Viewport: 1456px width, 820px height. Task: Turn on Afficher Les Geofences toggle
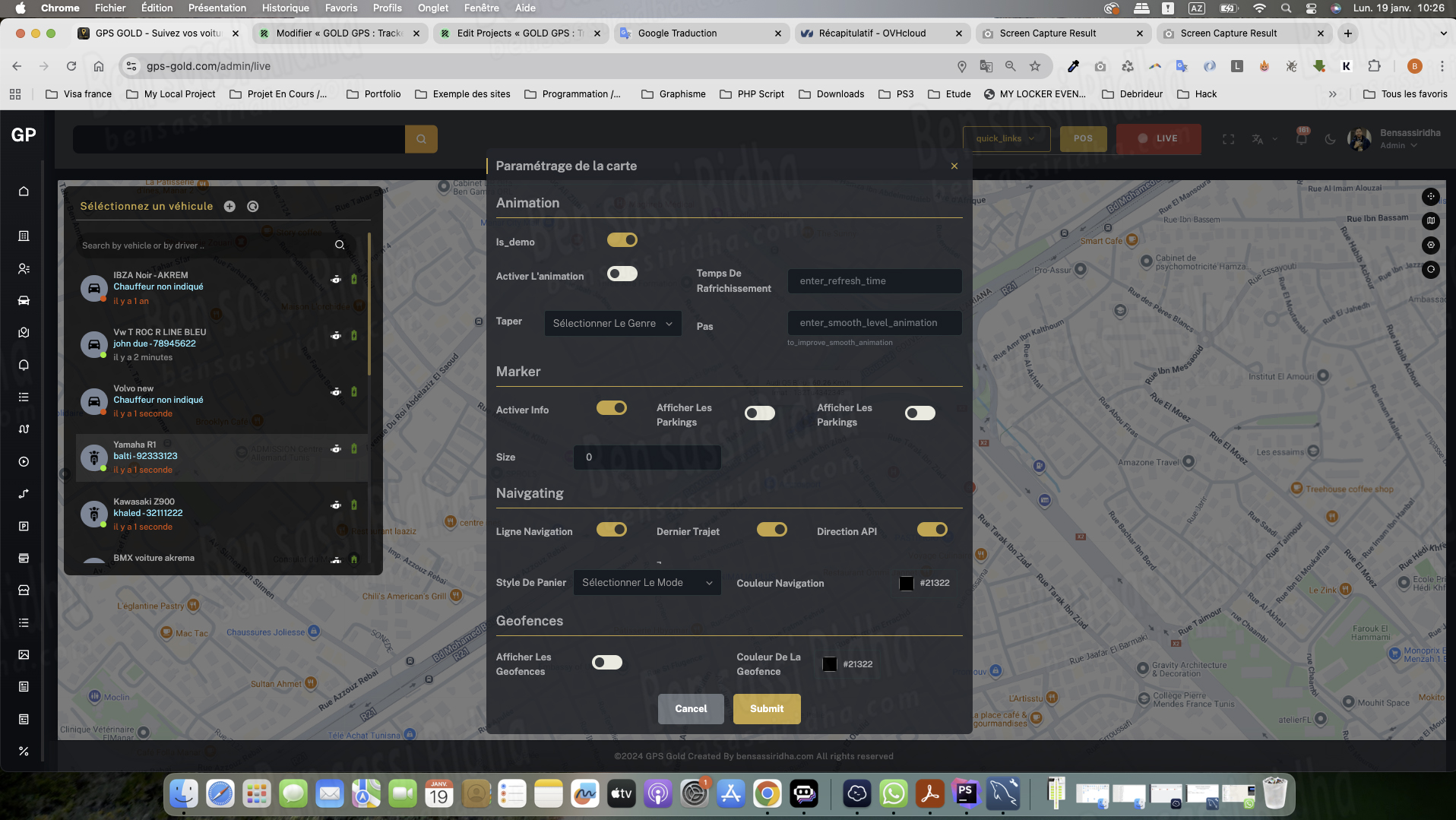[x=606, y=663]
